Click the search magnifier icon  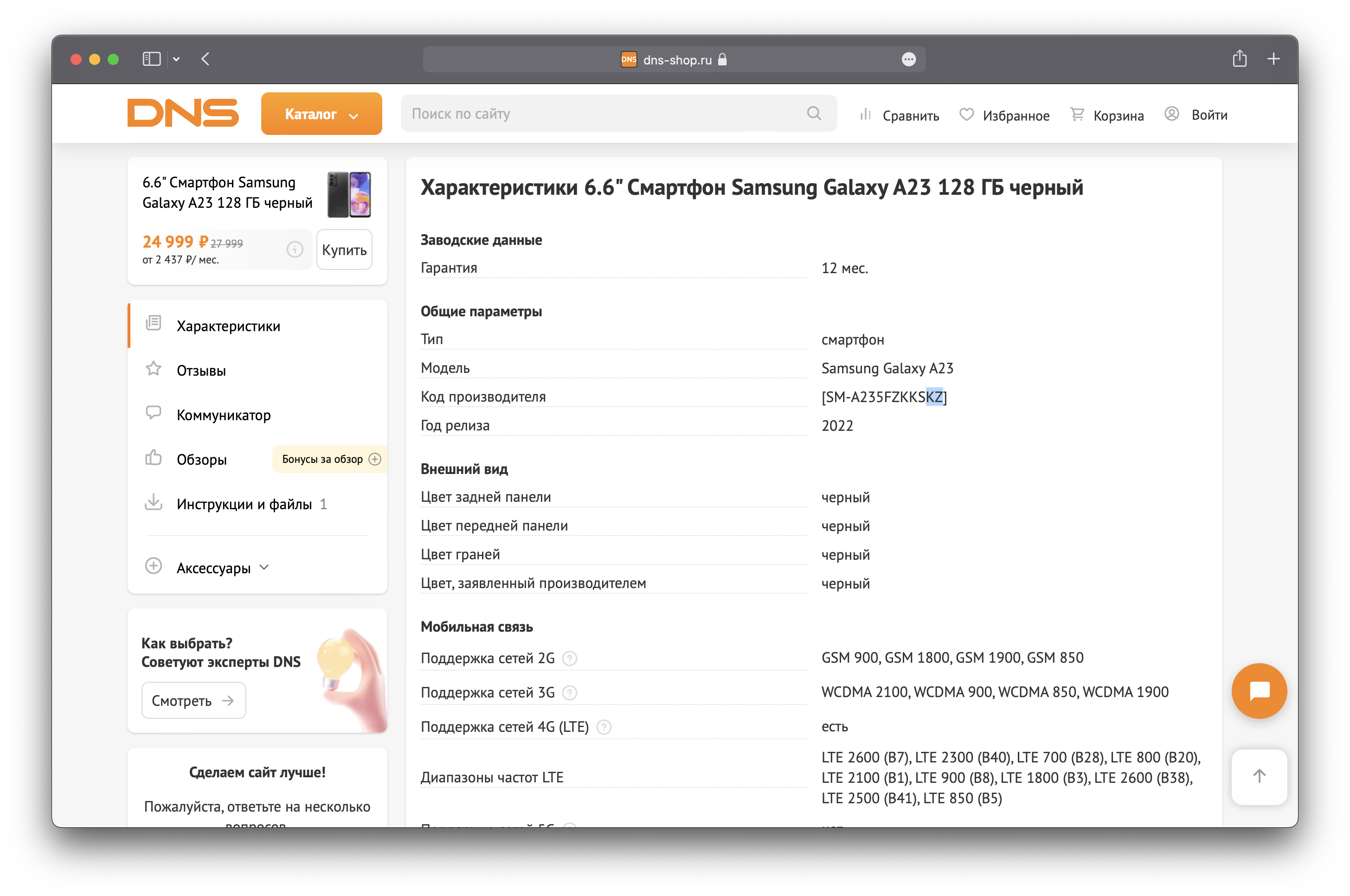pos(814,114)
